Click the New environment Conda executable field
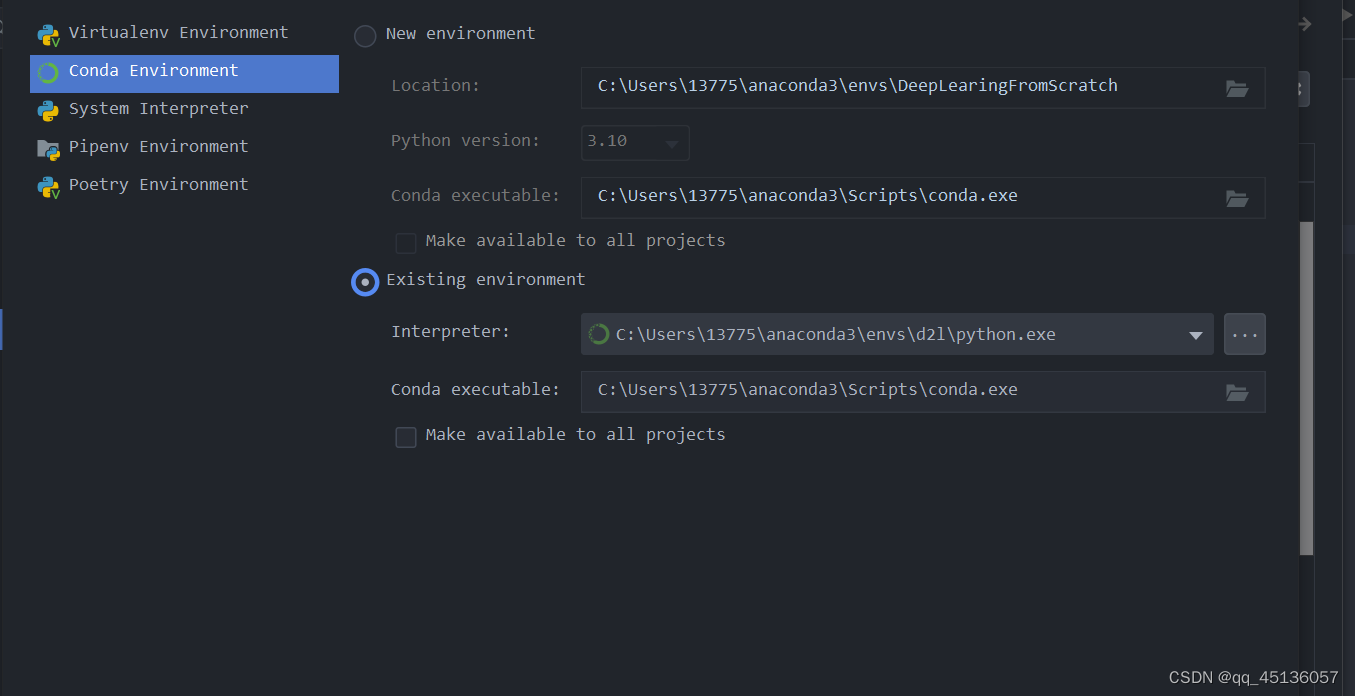1355x696 pixels. [x=923, y=198]
